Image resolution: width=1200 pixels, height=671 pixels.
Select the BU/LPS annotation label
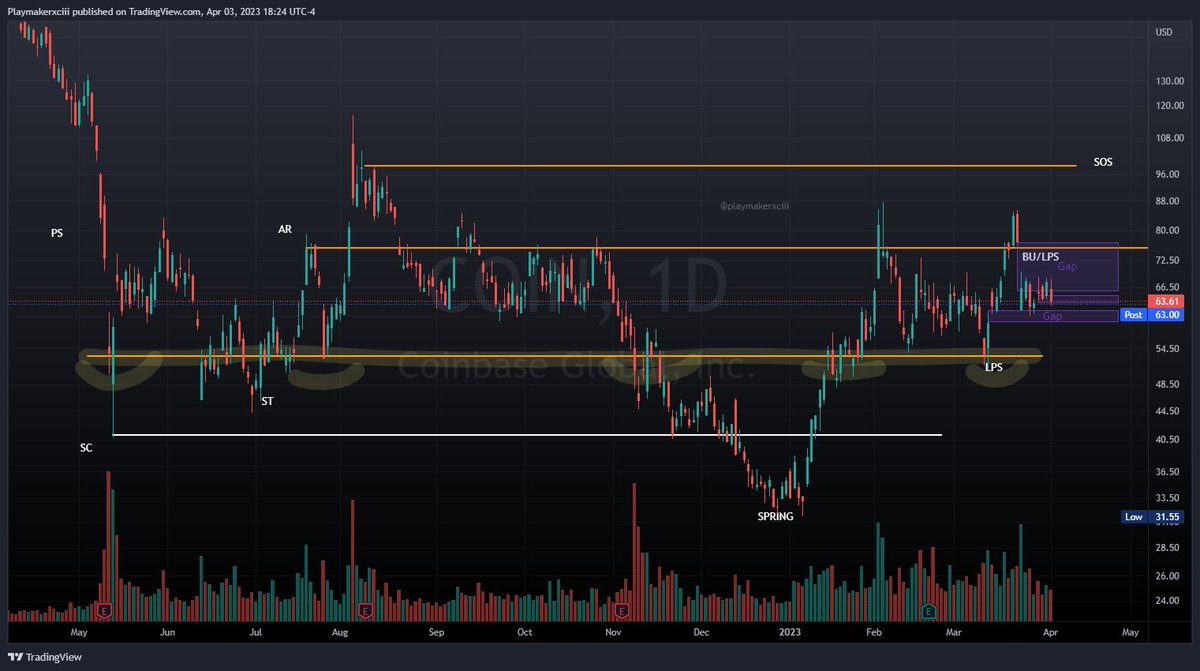(1040, 257)
